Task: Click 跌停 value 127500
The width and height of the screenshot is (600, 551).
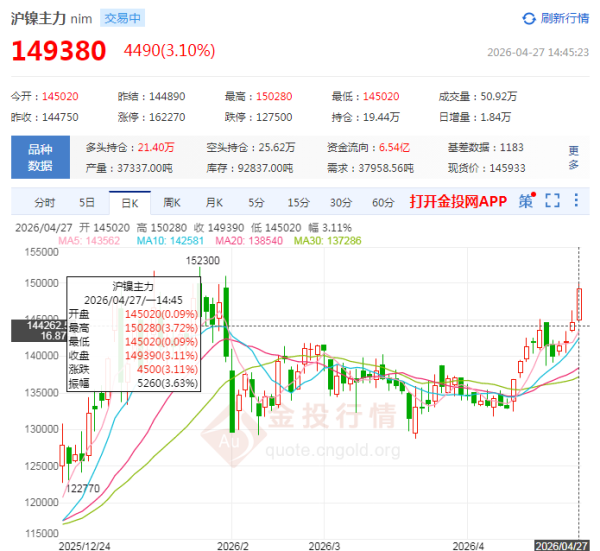Action: coord(274,117)
